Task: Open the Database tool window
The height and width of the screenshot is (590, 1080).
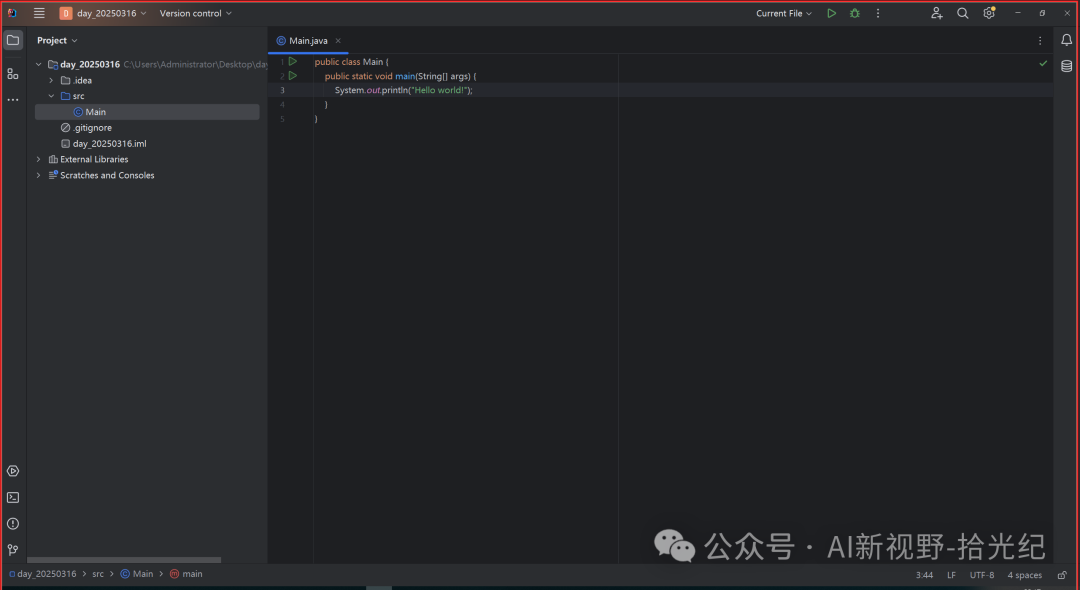Action: coord(1066,66)
